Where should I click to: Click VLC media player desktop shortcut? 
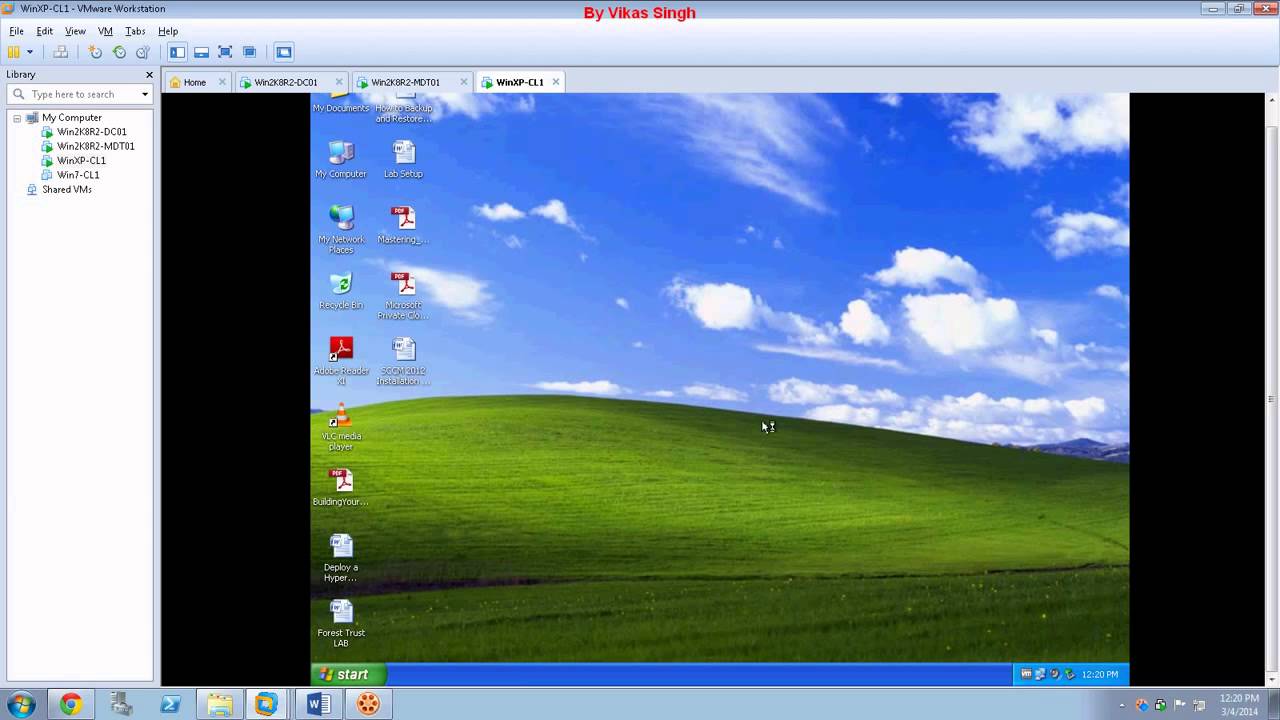(x=341, y=427)
